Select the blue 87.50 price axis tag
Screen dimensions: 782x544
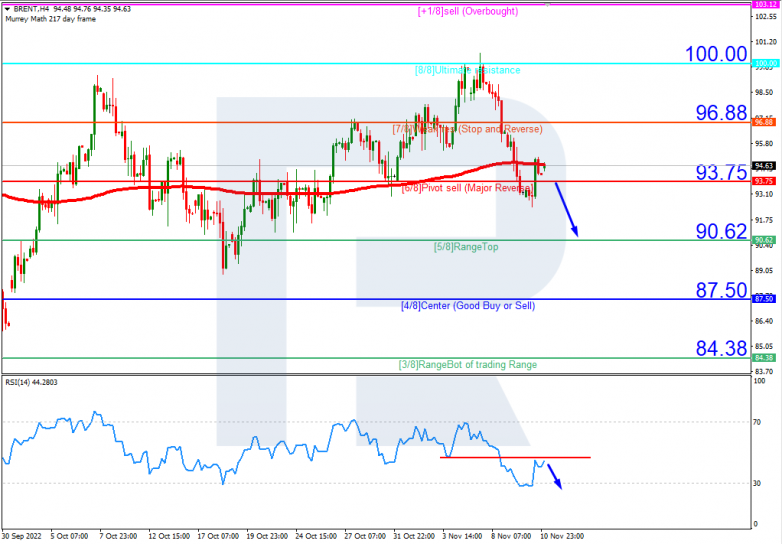click(765, 299)
